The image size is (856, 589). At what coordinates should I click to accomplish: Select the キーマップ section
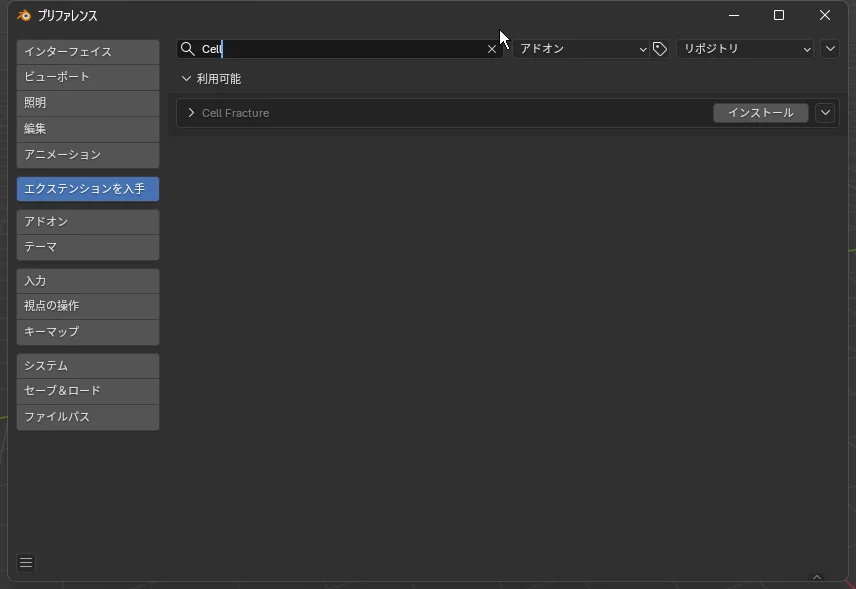click(x=88, y=332)
